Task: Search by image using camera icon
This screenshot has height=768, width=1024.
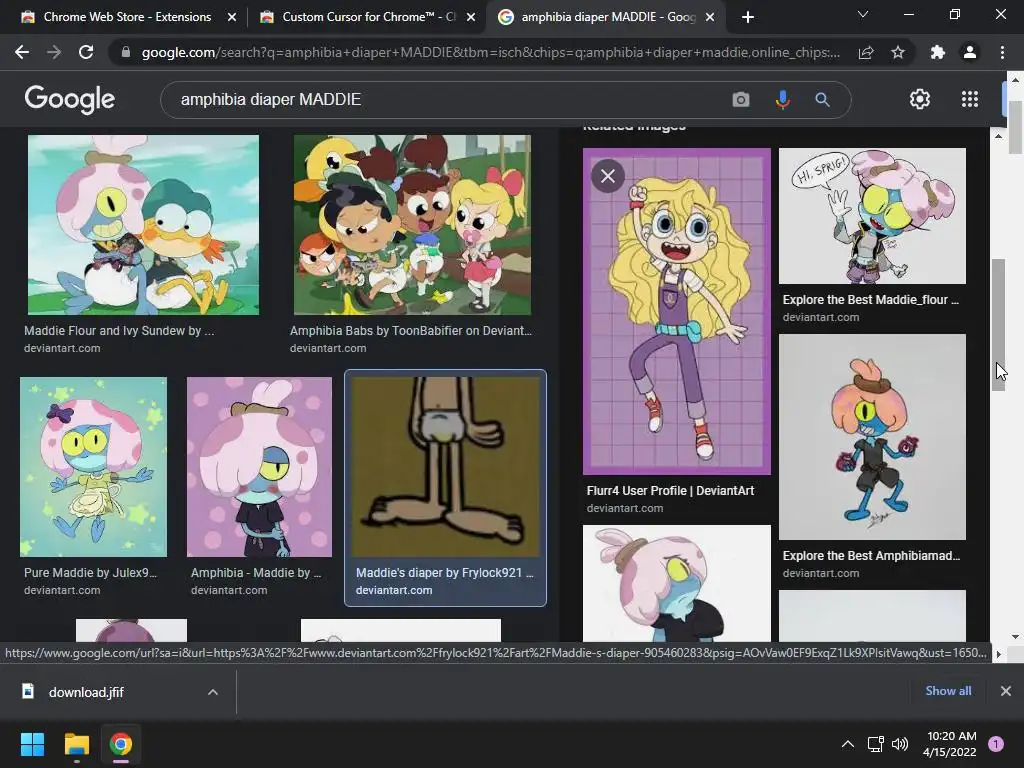Action: click(x=741, y=99)
